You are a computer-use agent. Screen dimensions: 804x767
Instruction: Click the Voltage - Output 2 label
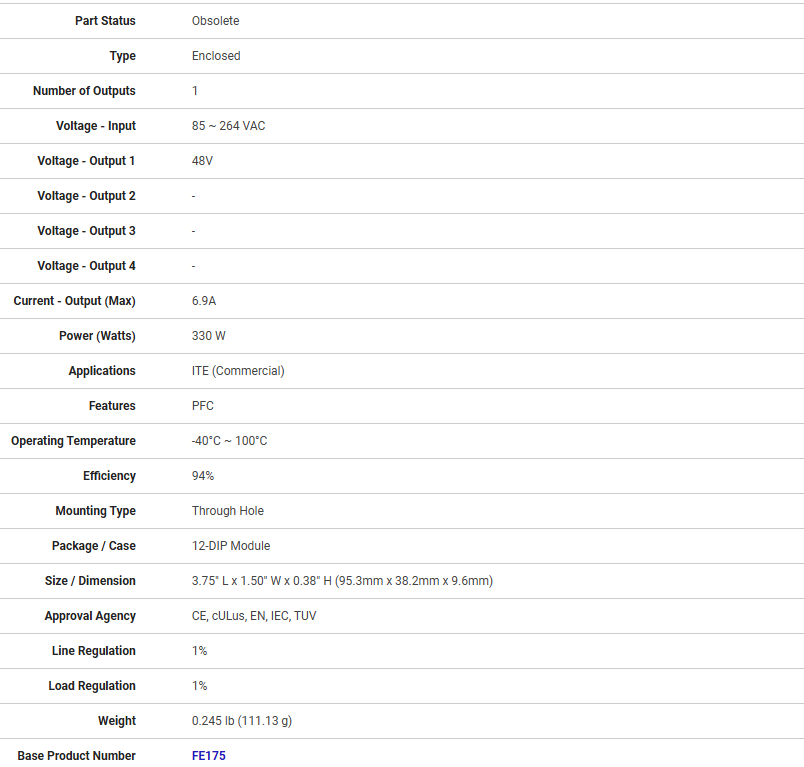pyautogui.click(x=86, y=196)
